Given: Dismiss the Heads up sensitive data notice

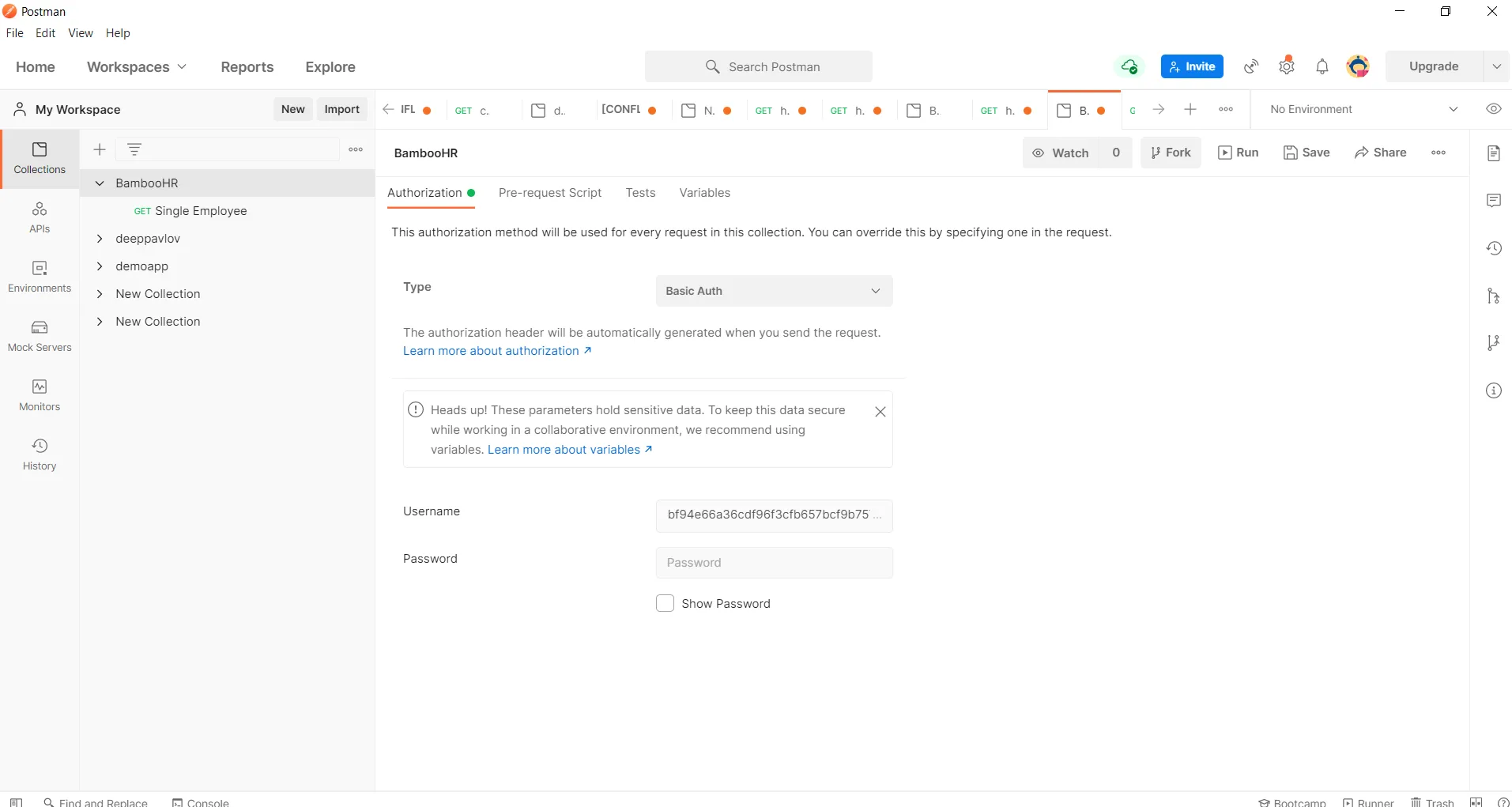Looking at the screenshot, I should point(880,412).
